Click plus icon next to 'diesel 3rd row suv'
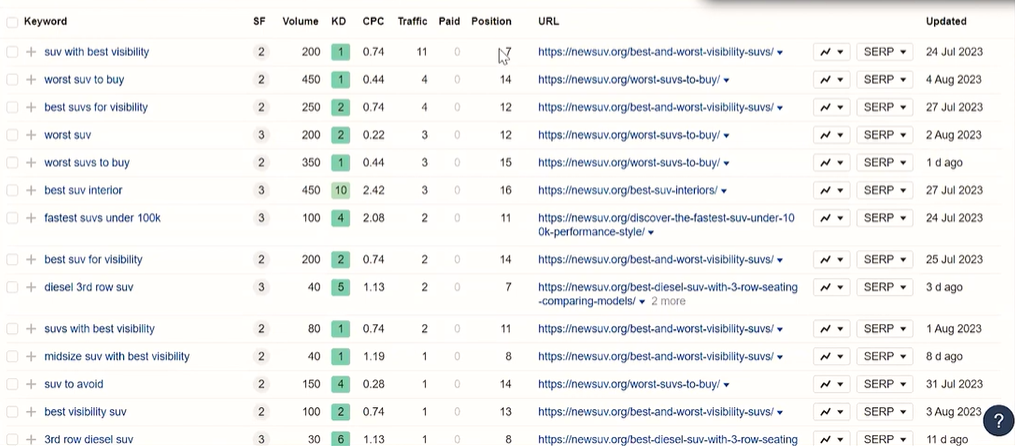This screenshot has width=1015, height=446. click(31, 287)
